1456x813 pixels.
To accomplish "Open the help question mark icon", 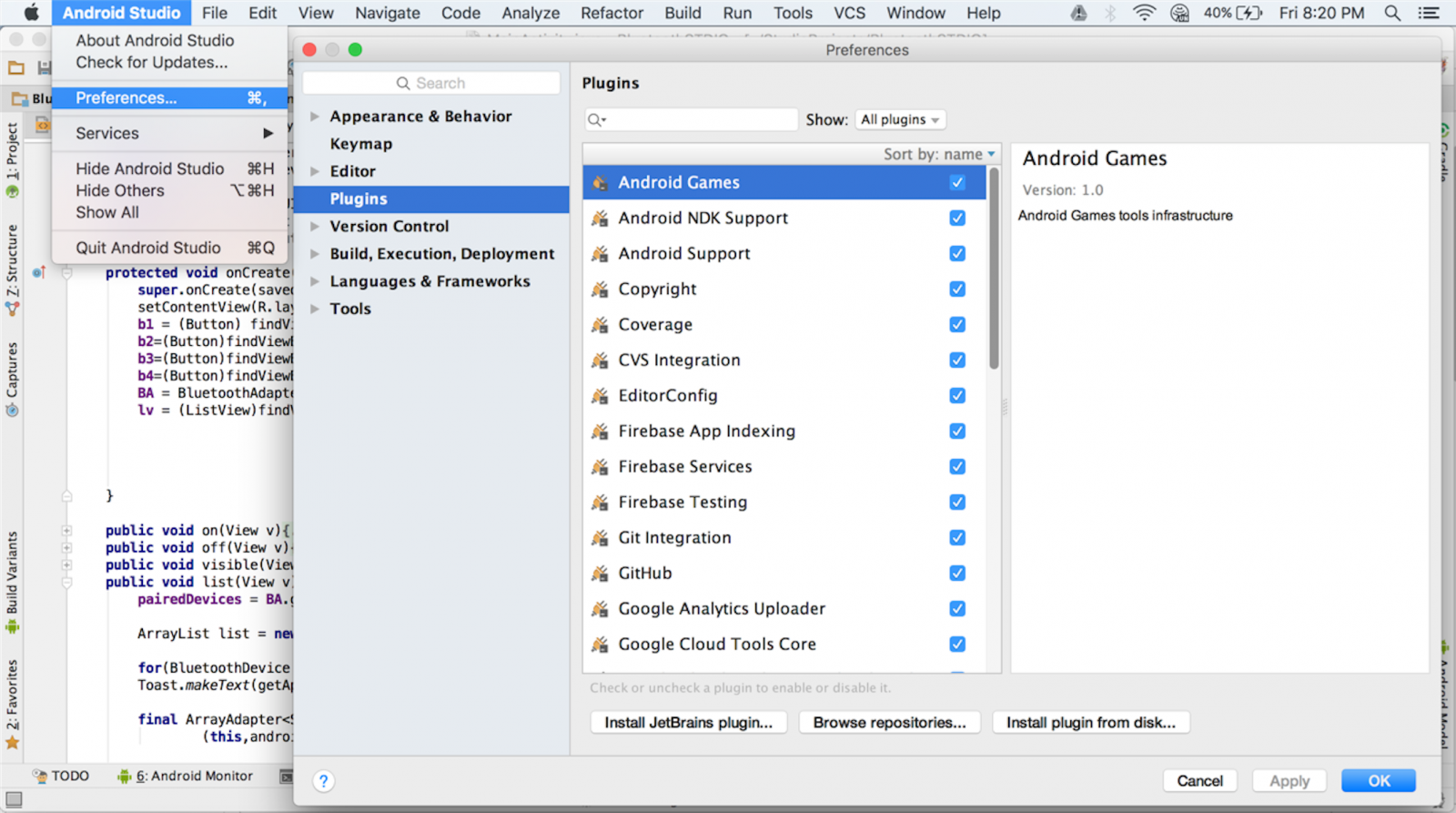I will point(323,781).
